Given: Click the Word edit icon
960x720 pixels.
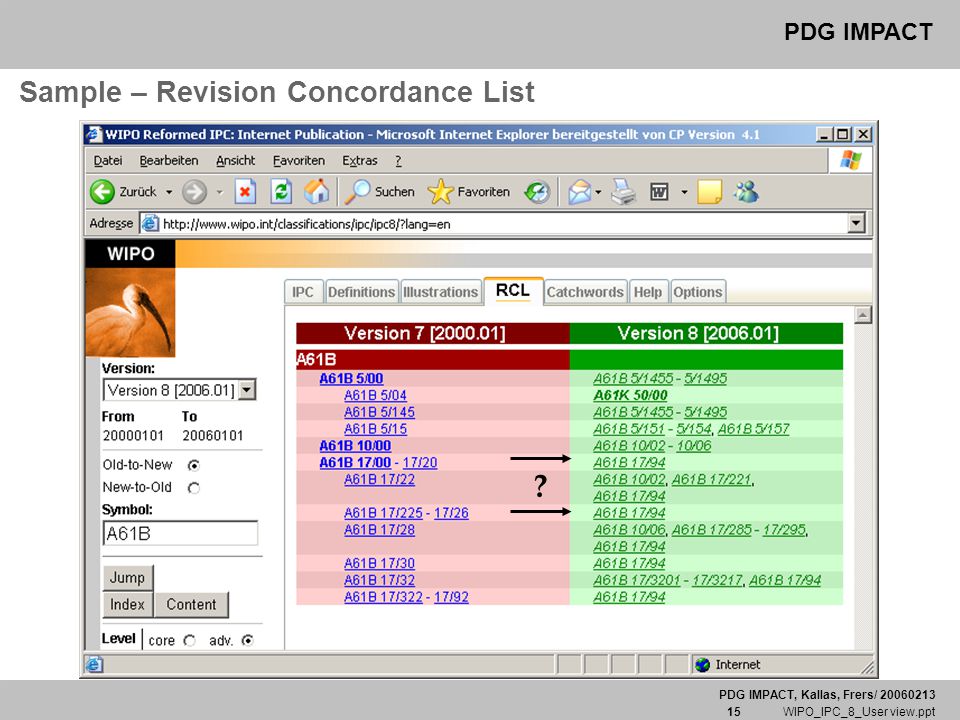Looking at the screenshot, I should 659,192.
